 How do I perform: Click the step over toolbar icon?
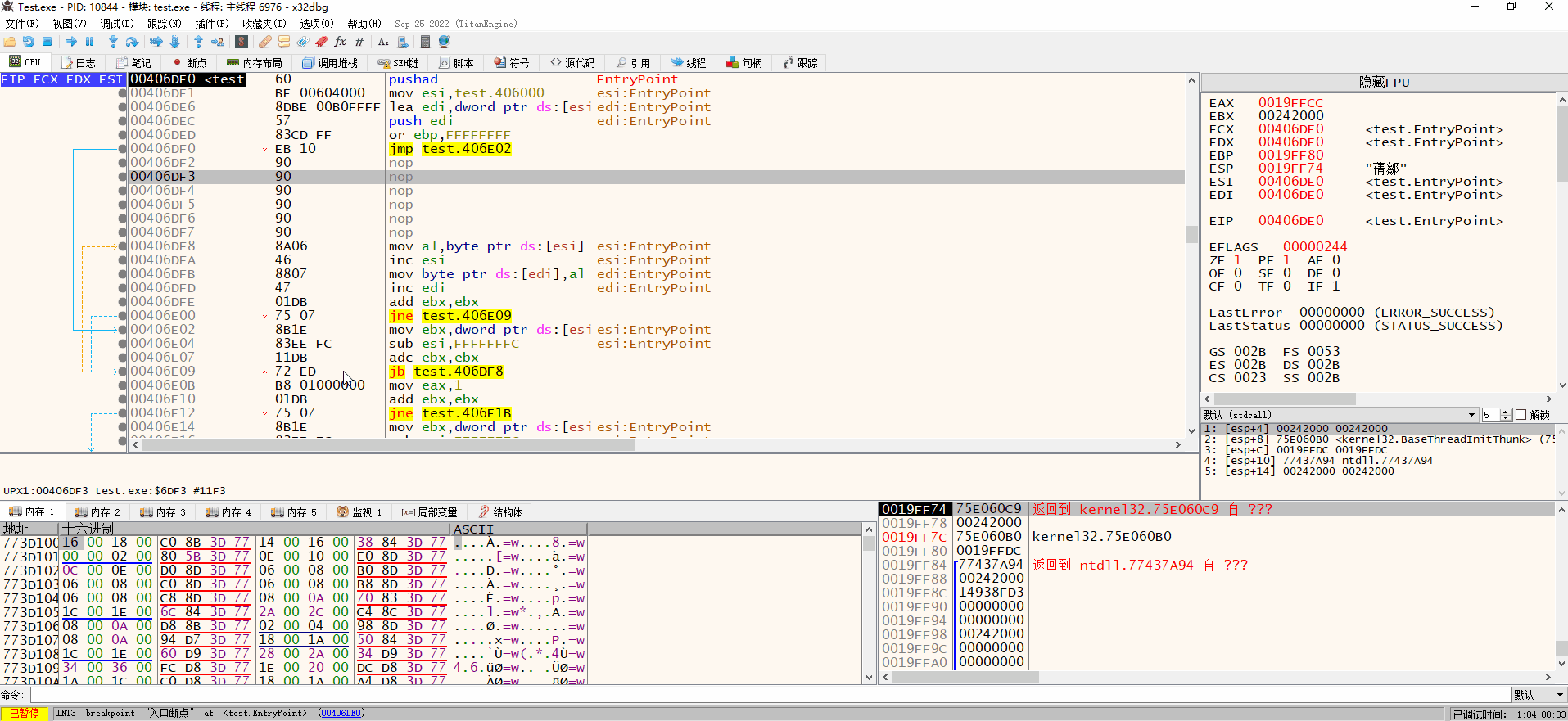click(132, 42)
